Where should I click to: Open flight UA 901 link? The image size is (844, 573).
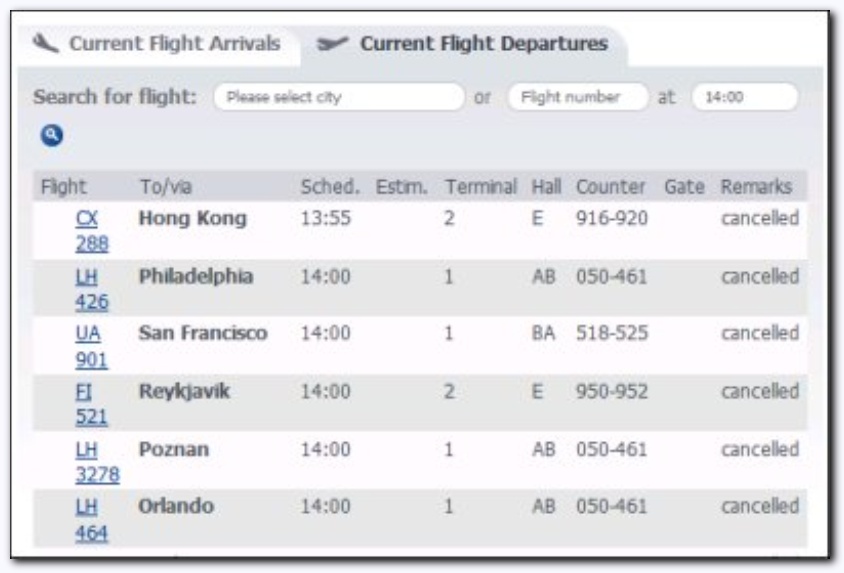coord(92,346)
